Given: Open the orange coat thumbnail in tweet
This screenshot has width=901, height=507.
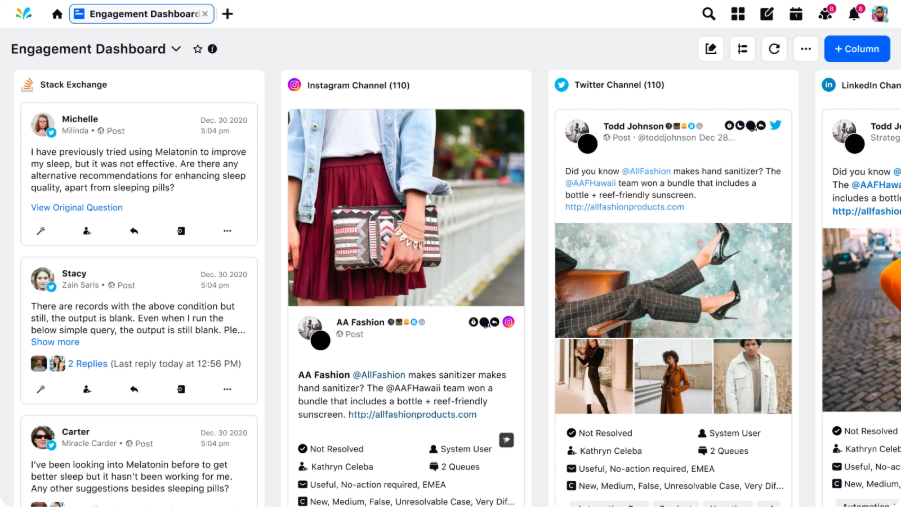Looking at the screenshot, I should coord(673,377).
